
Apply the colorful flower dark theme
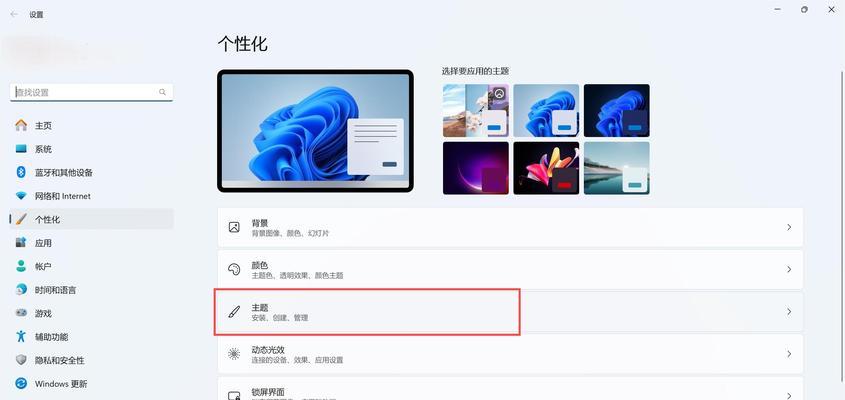tap(546, 168)
